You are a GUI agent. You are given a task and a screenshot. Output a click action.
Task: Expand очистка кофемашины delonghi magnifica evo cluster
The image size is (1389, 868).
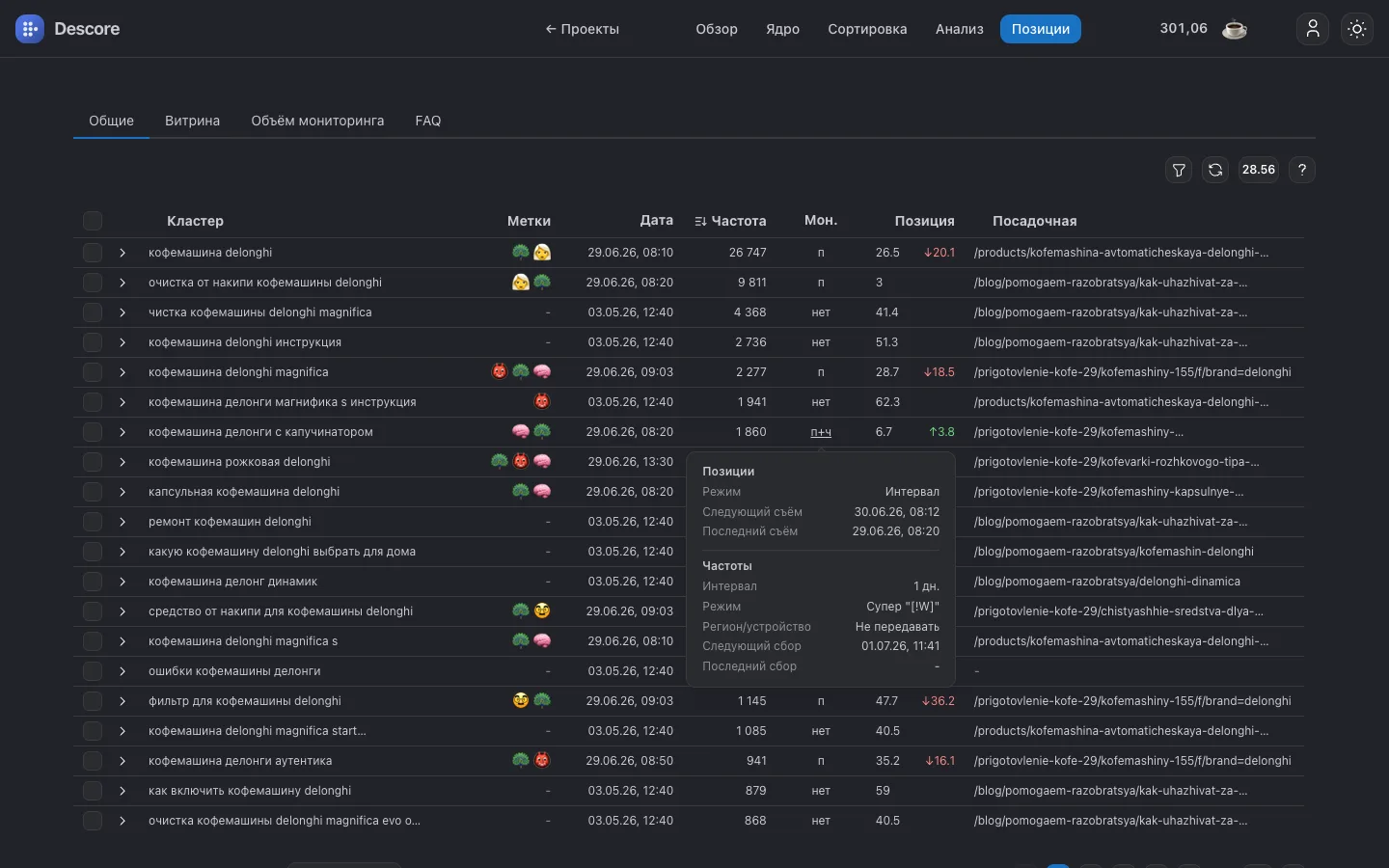[x=123, y=821]
